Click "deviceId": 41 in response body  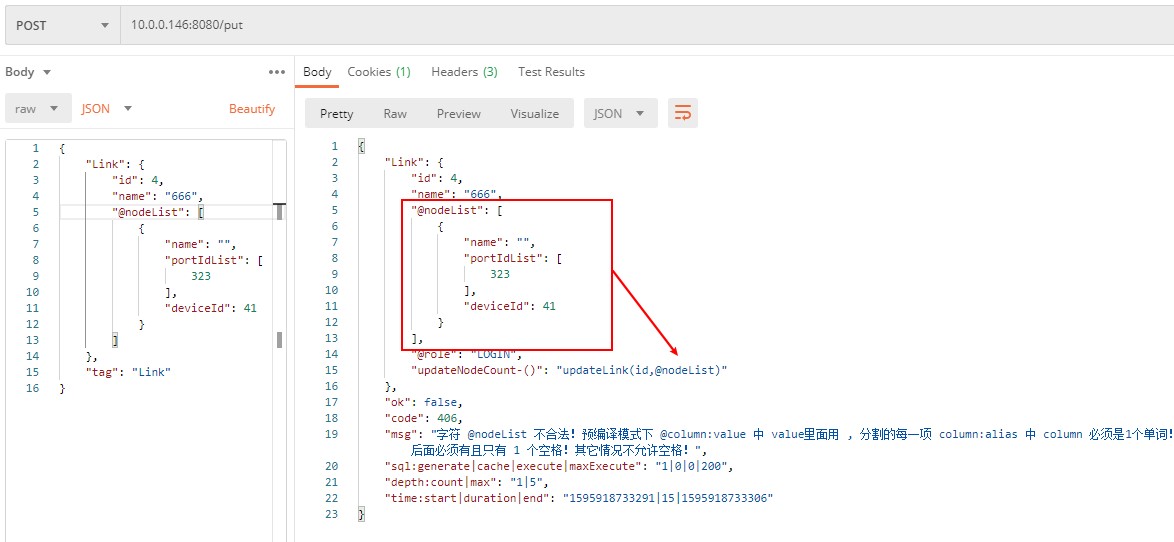click(510, 306)
